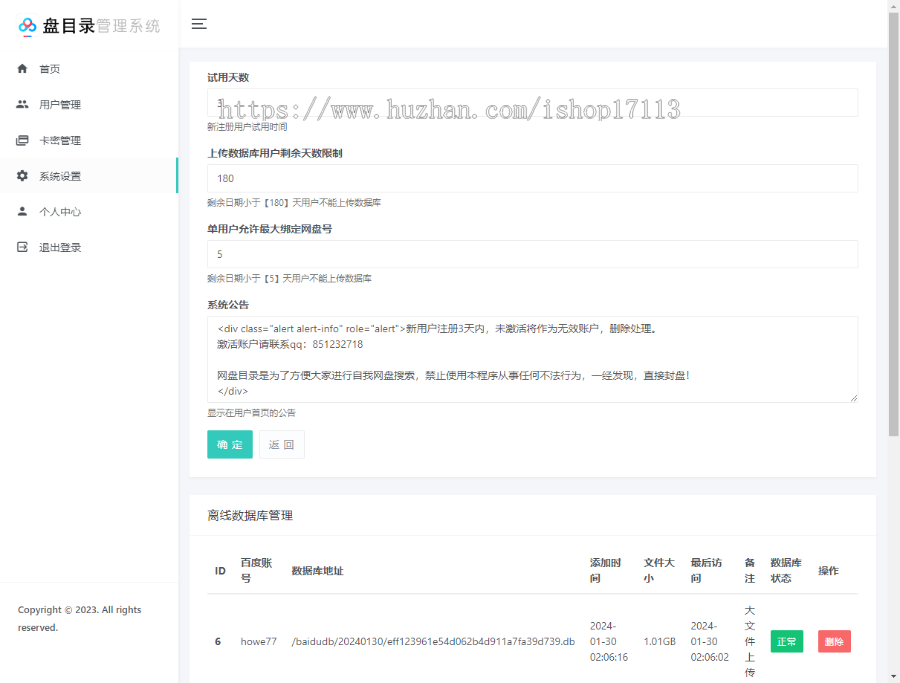Click the 添加时间 column header
The image size is (900, 683).
(605, 571)
